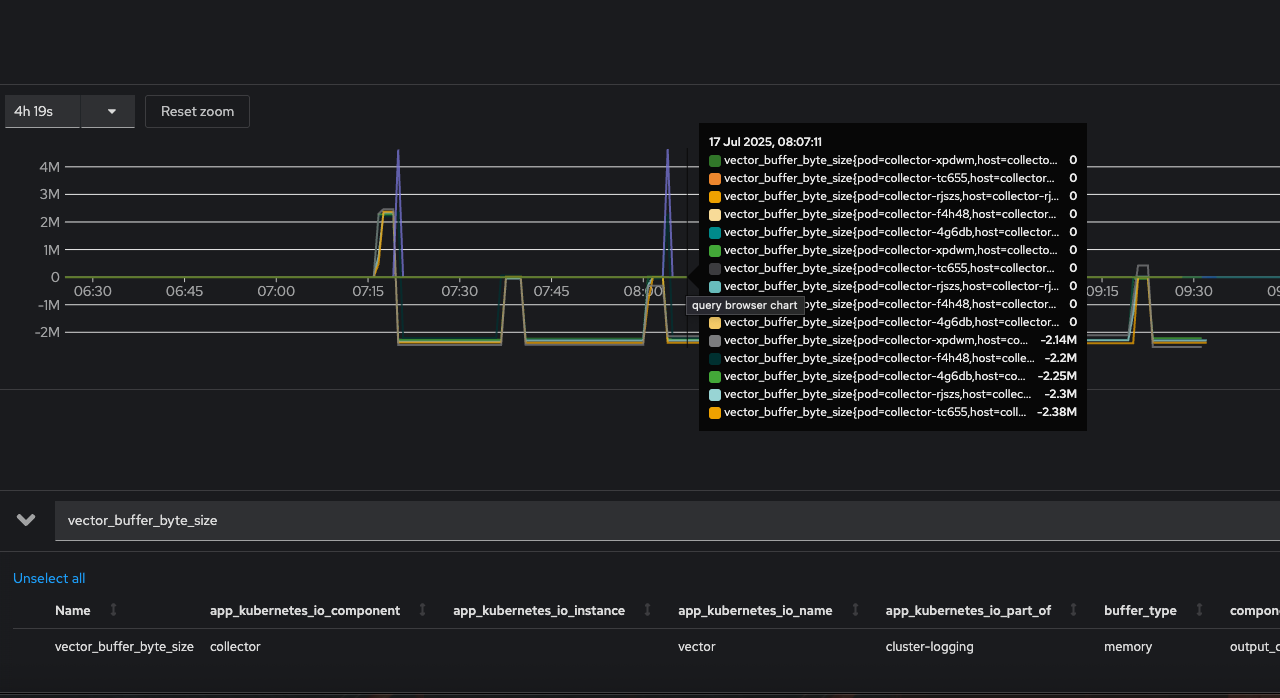Click the gray swatch for -2.14M series

pos(715,340)
